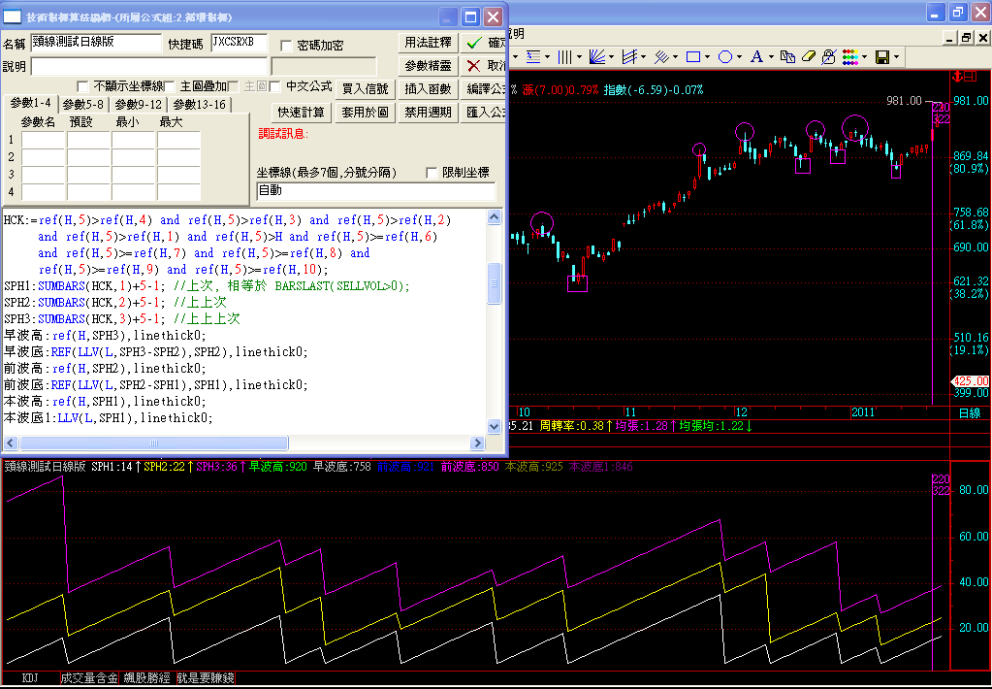Select the indented-lines drawing tool in chart toolbar

pos(533,57)
